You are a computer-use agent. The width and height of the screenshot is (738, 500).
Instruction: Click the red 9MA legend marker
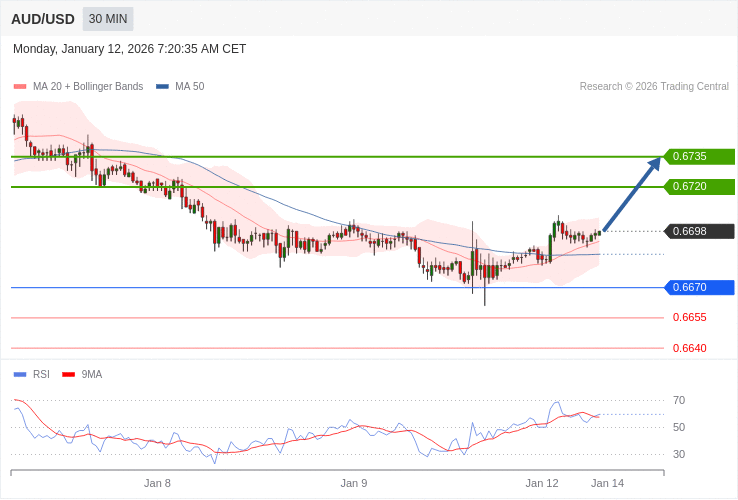(x=68, y=375)
